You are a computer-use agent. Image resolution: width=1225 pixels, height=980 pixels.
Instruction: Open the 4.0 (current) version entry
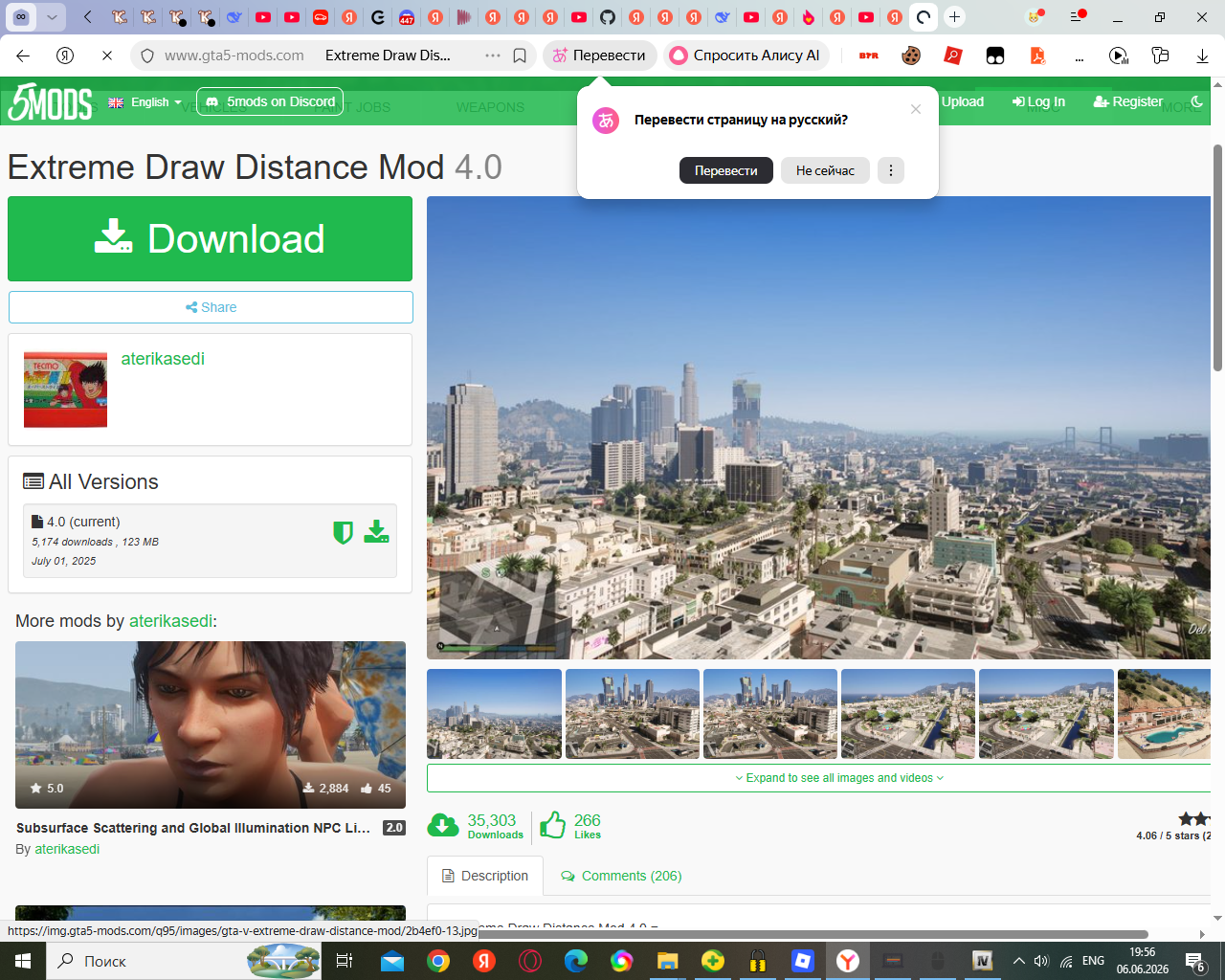pos(210,541)
